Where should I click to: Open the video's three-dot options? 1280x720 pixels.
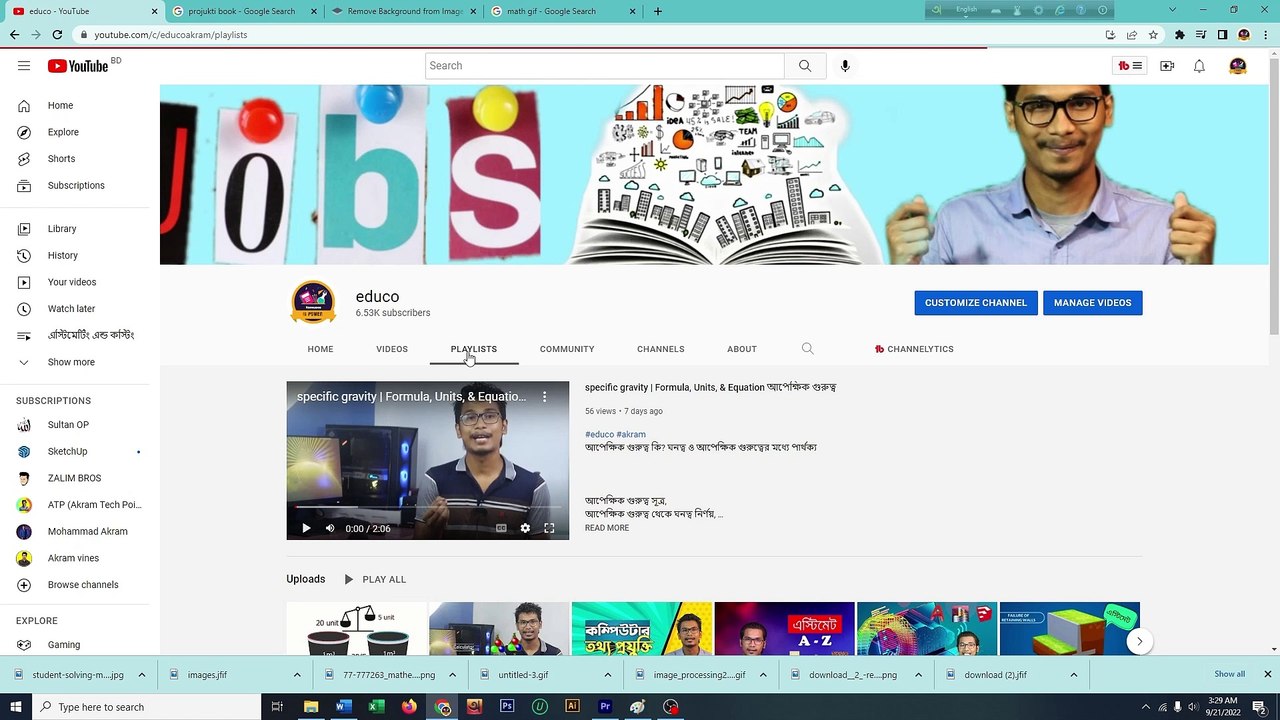pyautogui.click(x=545, y=397)
